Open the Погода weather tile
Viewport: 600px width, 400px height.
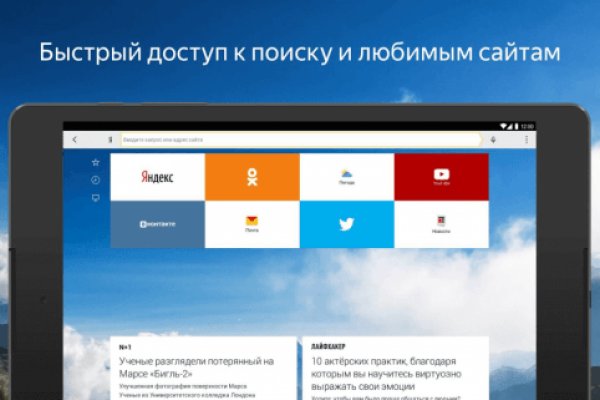coord(347,177)
